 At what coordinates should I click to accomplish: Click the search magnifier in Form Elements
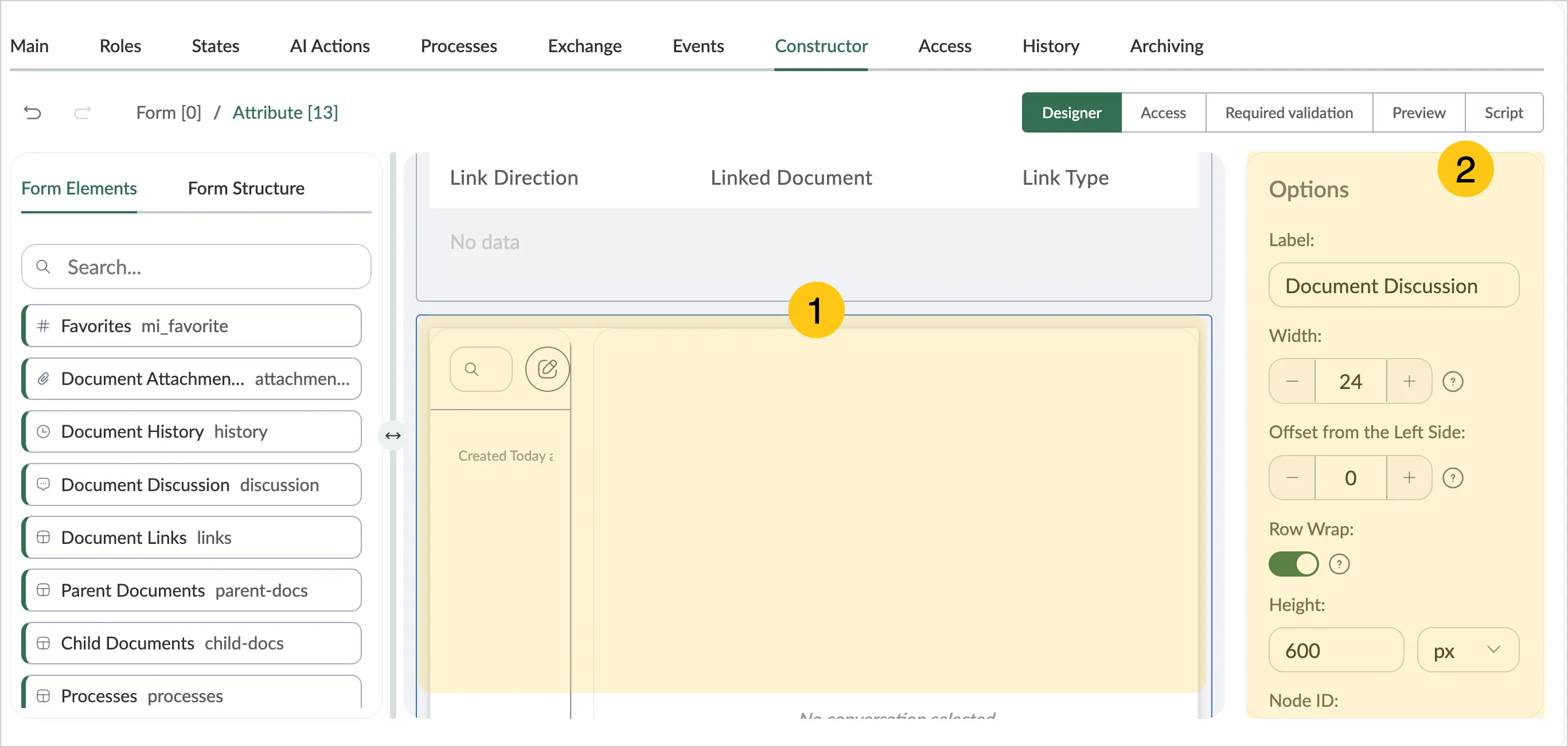pos(43,267)
